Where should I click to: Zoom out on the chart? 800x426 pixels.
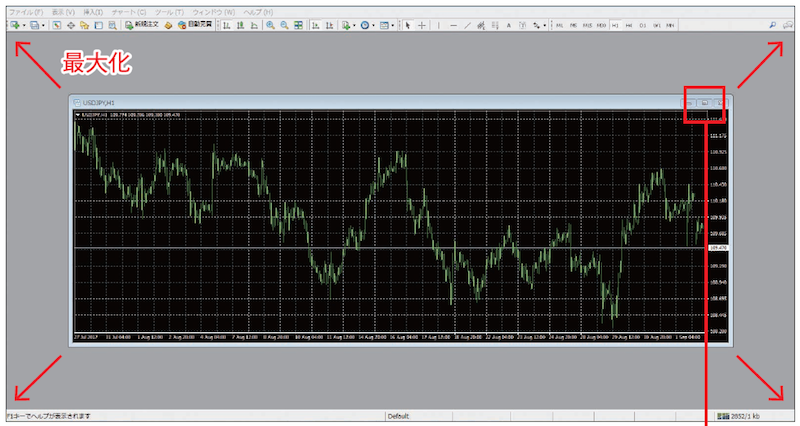pyautogui.click(x=284, y=25)
